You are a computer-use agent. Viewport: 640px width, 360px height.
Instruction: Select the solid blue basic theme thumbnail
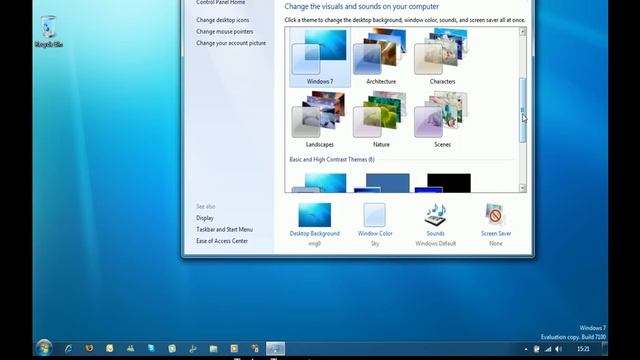coord(382,183)
